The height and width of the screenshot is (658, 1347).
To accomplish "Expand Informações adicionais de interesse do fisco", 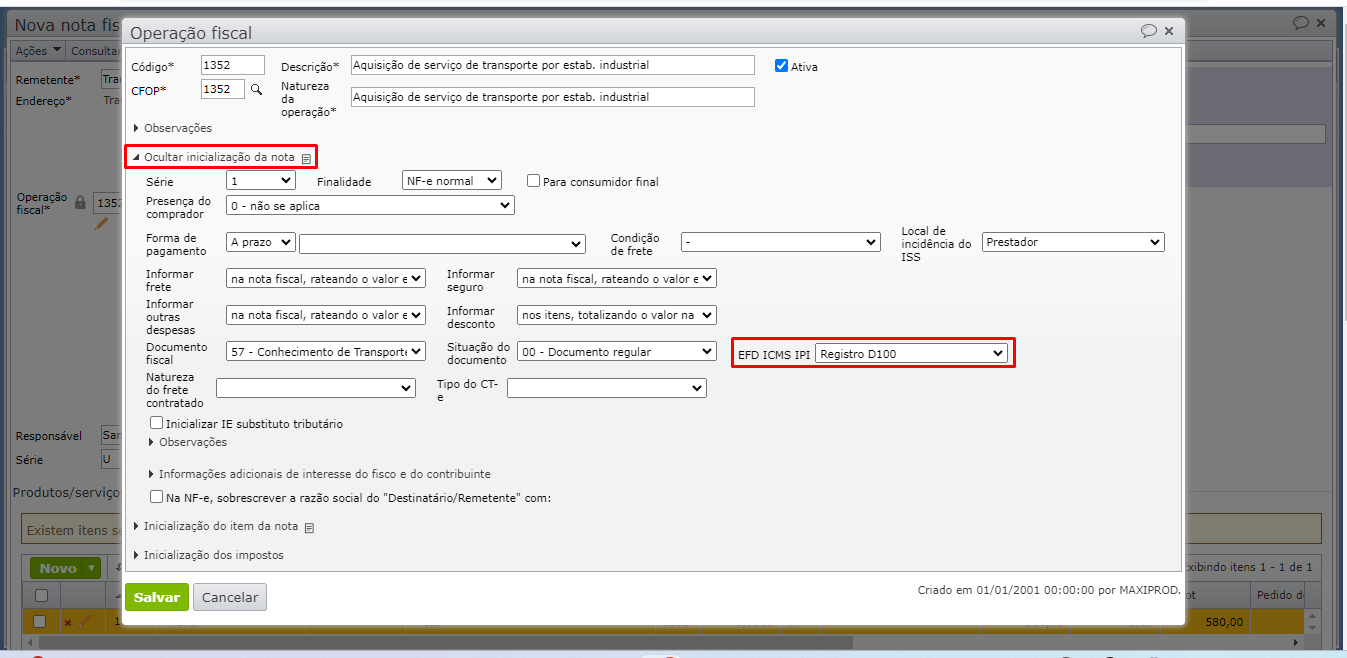I will pos(320,474).
